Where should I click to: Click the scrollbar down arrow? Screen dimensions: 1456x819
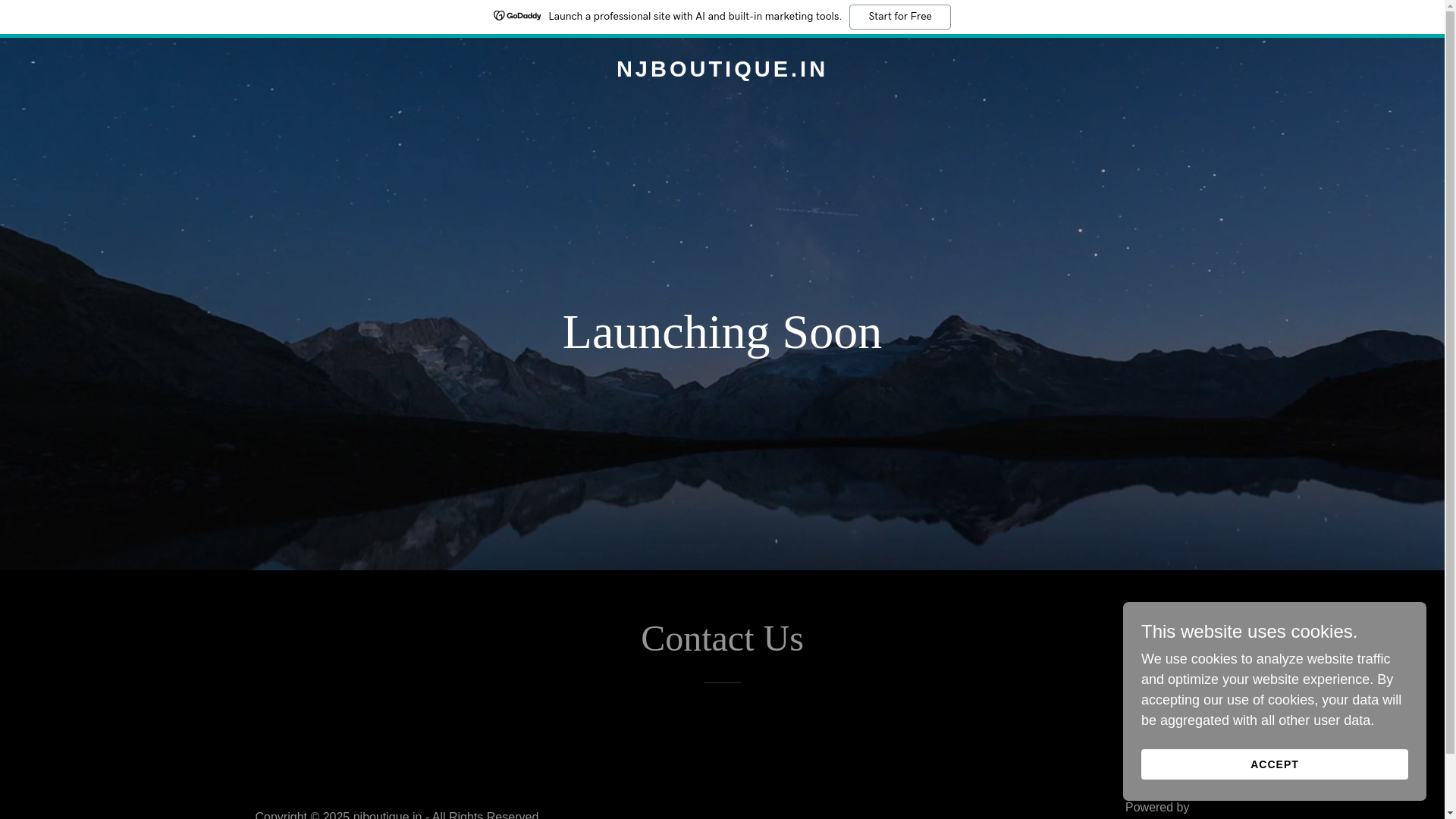click(x=1450, y=813)
